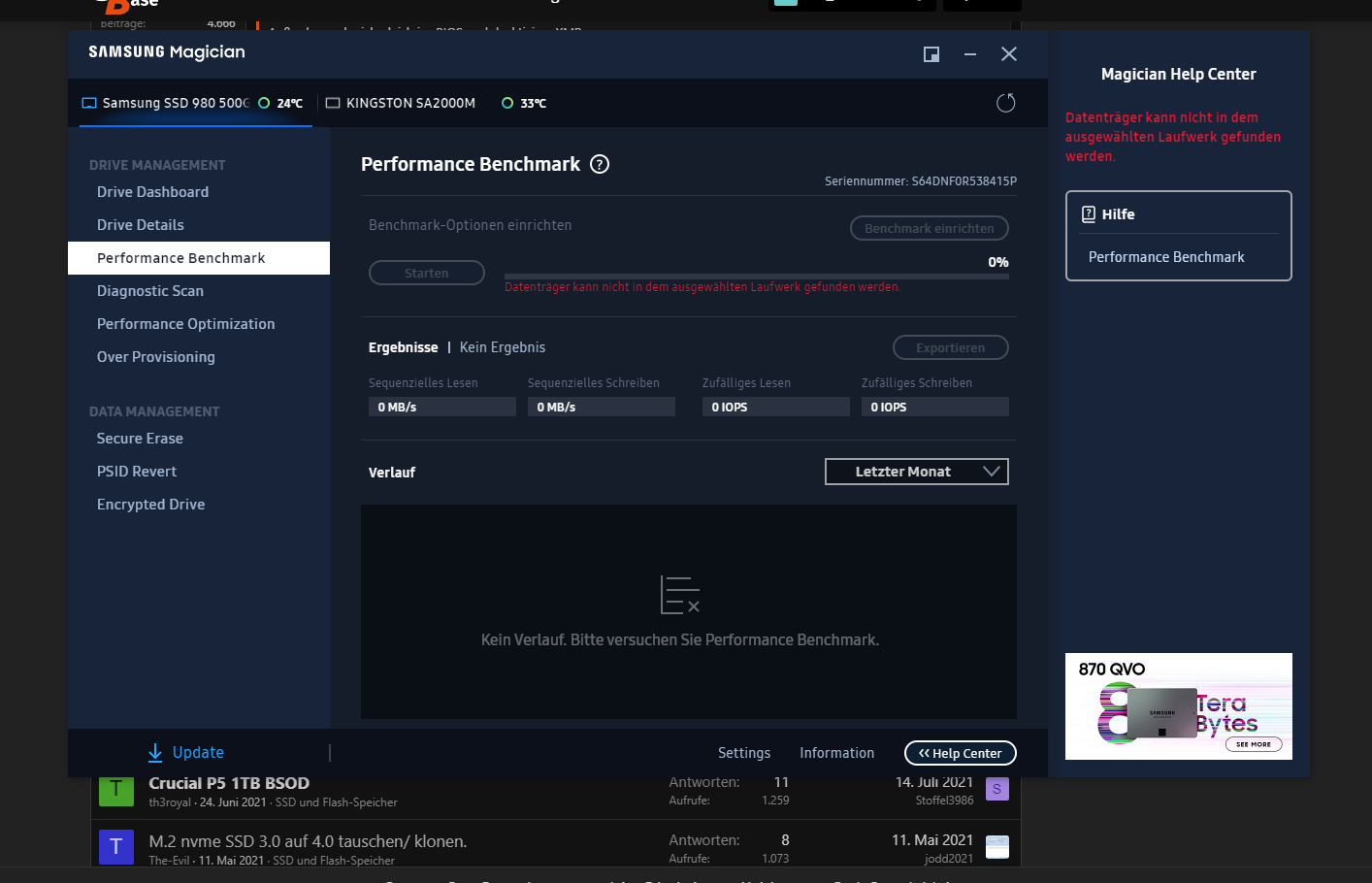Viewport: 1372px width, 883px height.
Task: Click Magician Help Center heading
Action: (x=1179, y=75)
